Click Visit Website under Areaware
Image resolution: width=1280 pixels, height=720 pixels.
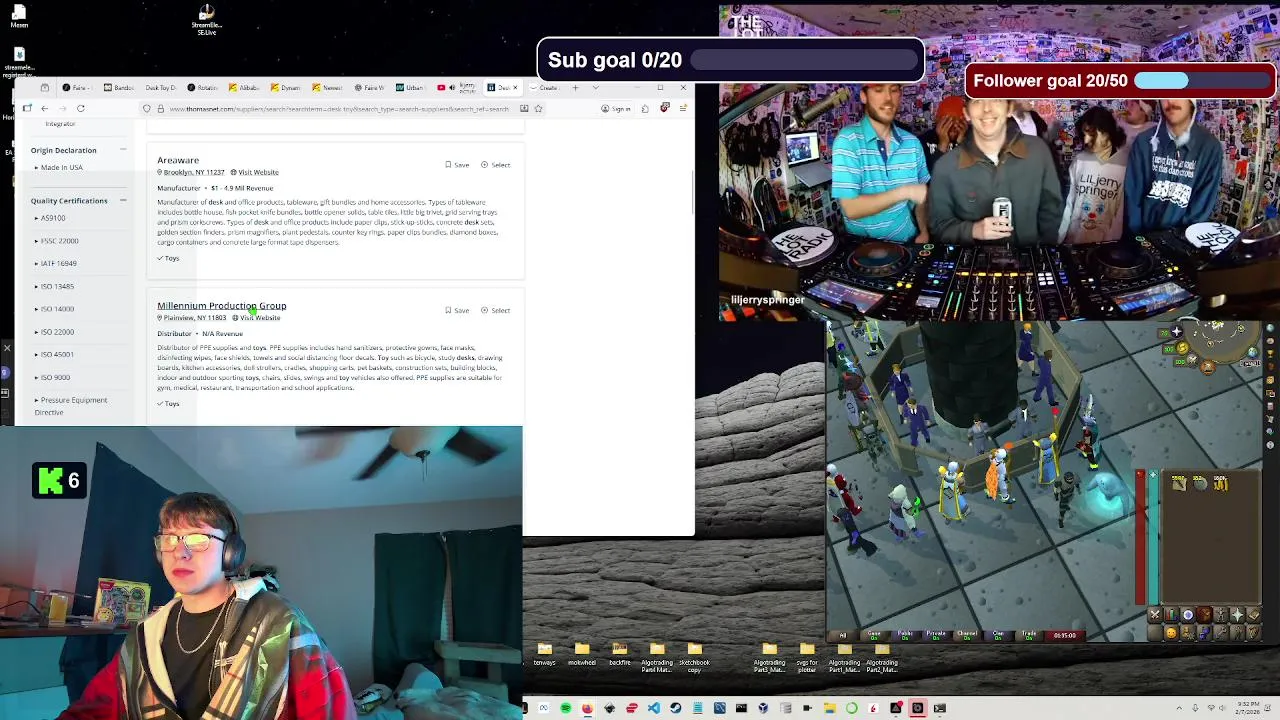pyautogui.click(x=254, y=172)
